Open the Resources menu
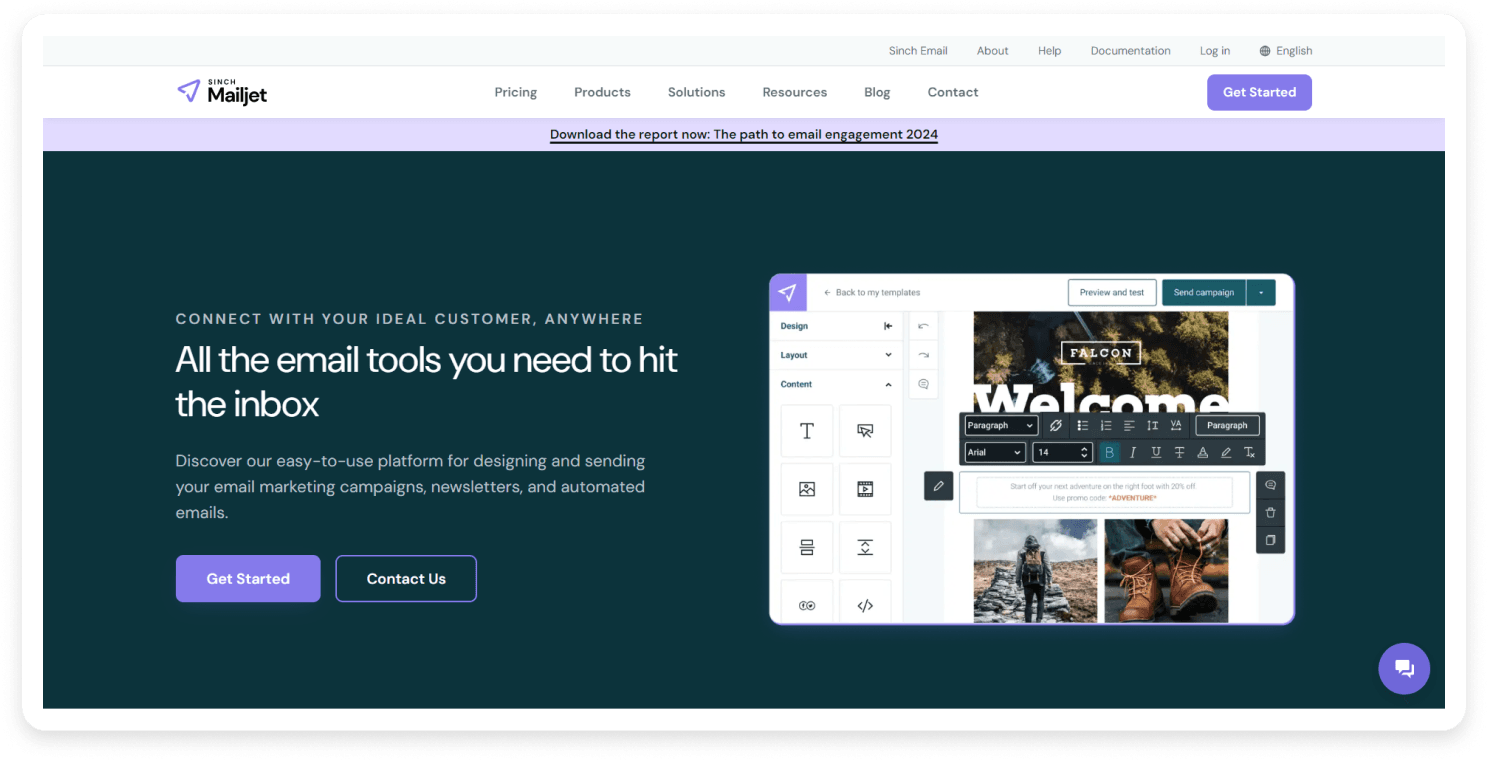1488x761 pixels. [x=795, y=92]
